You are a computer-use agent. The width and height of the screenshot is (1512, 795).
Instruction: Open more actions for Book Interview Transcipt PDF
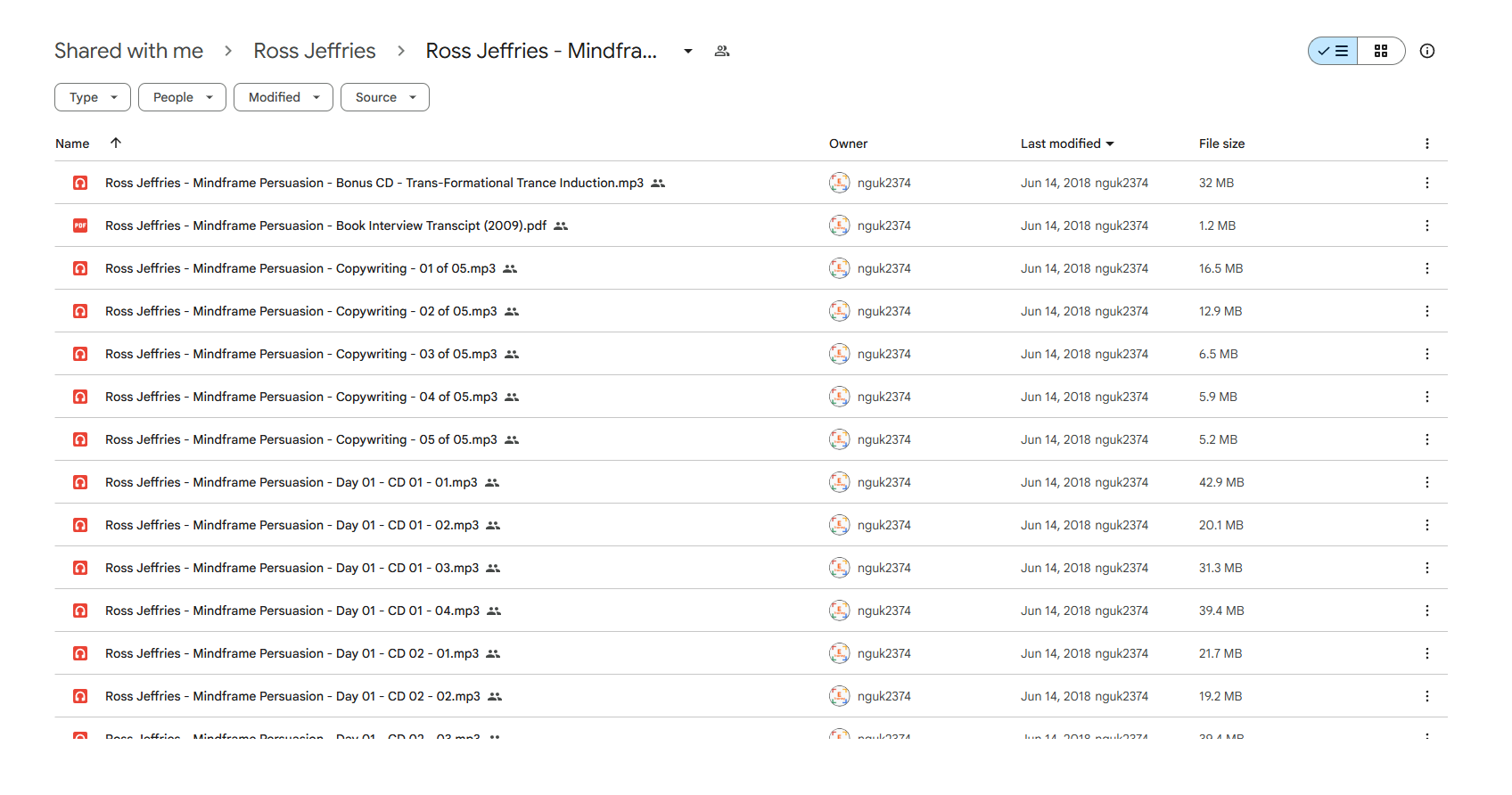(x=1427, y=225)
